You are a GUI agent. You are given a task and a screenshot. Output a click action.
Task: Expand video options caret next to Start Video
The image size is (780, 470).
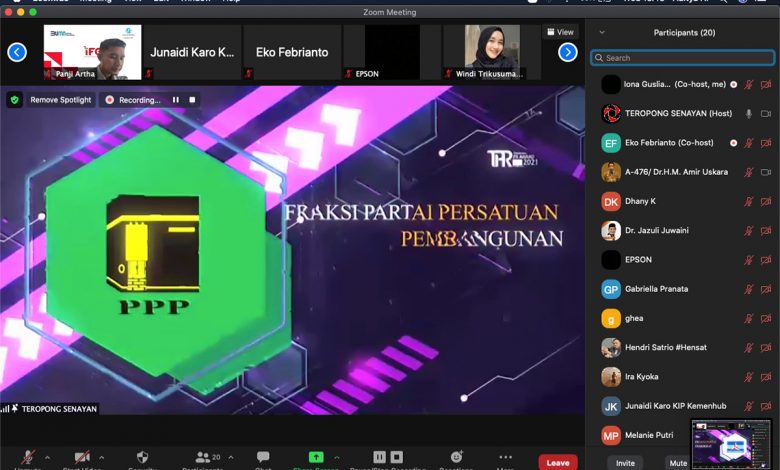[x=101, y=457]
